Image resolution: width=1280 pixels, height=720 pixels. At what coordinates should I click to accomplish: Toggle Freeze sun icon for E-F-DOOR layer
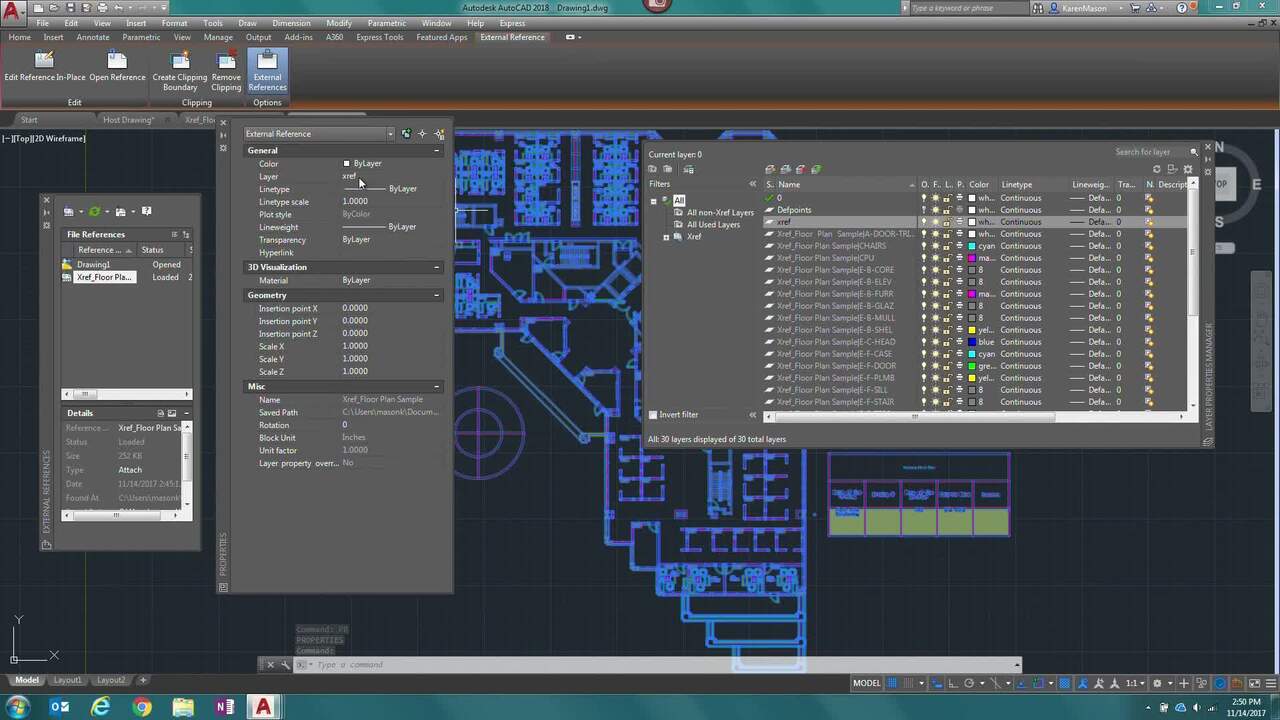[x=936, y=366]
